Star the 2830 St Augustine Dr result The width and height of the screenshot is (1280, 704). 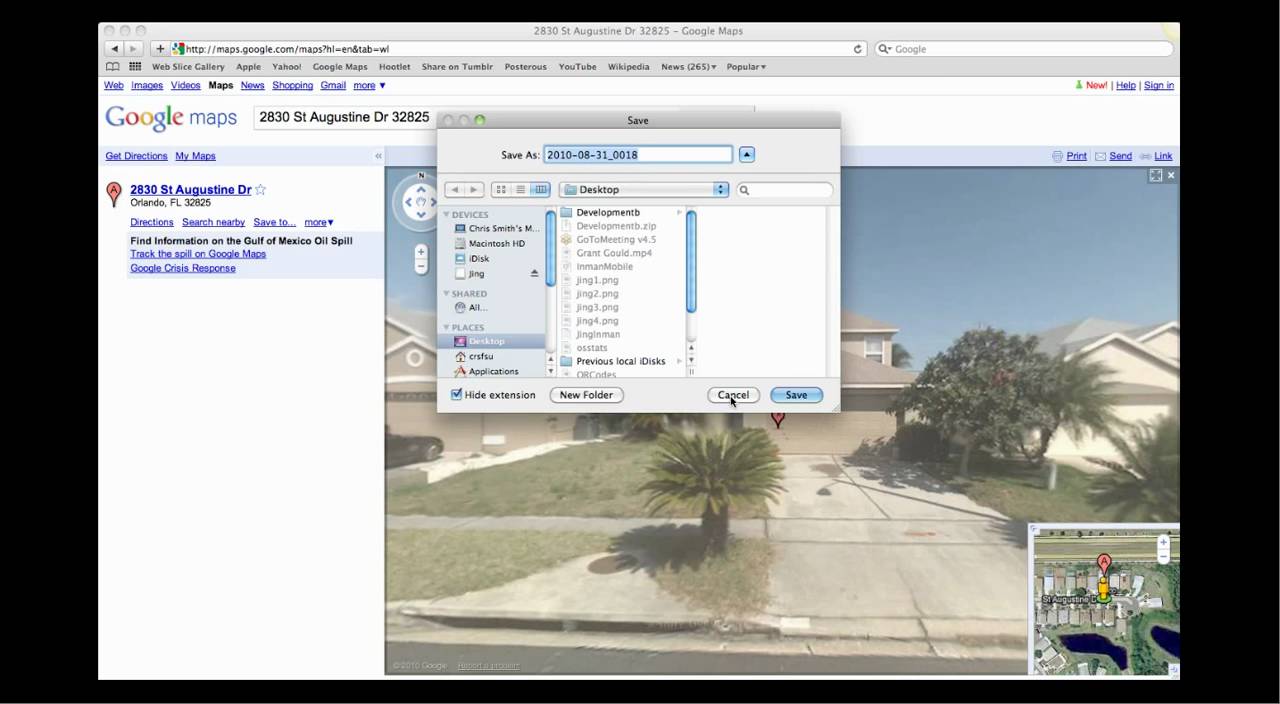tap(260, 189)
